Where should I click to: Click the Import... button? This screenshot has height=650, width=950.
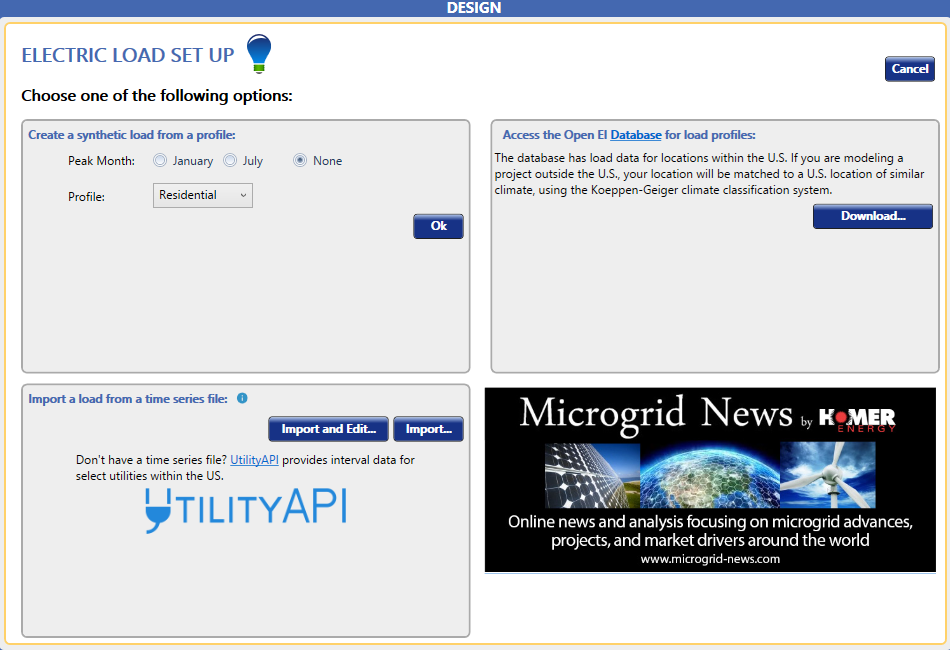click(x=428, y=429)
